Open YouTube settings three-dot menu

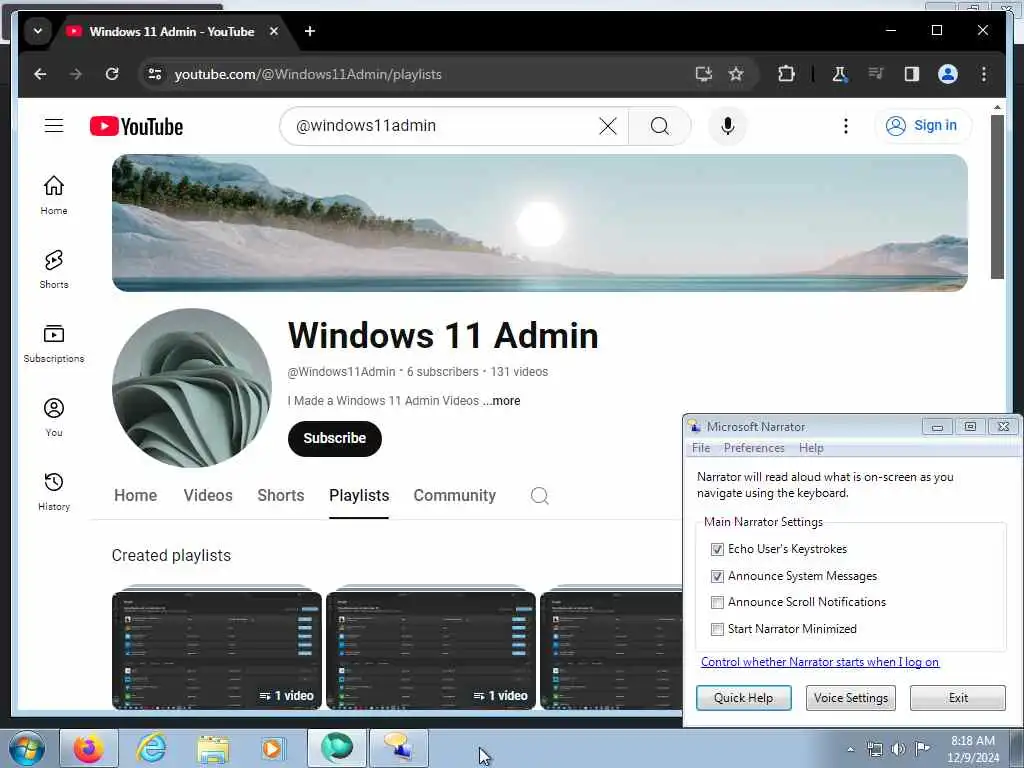[846, 126]
